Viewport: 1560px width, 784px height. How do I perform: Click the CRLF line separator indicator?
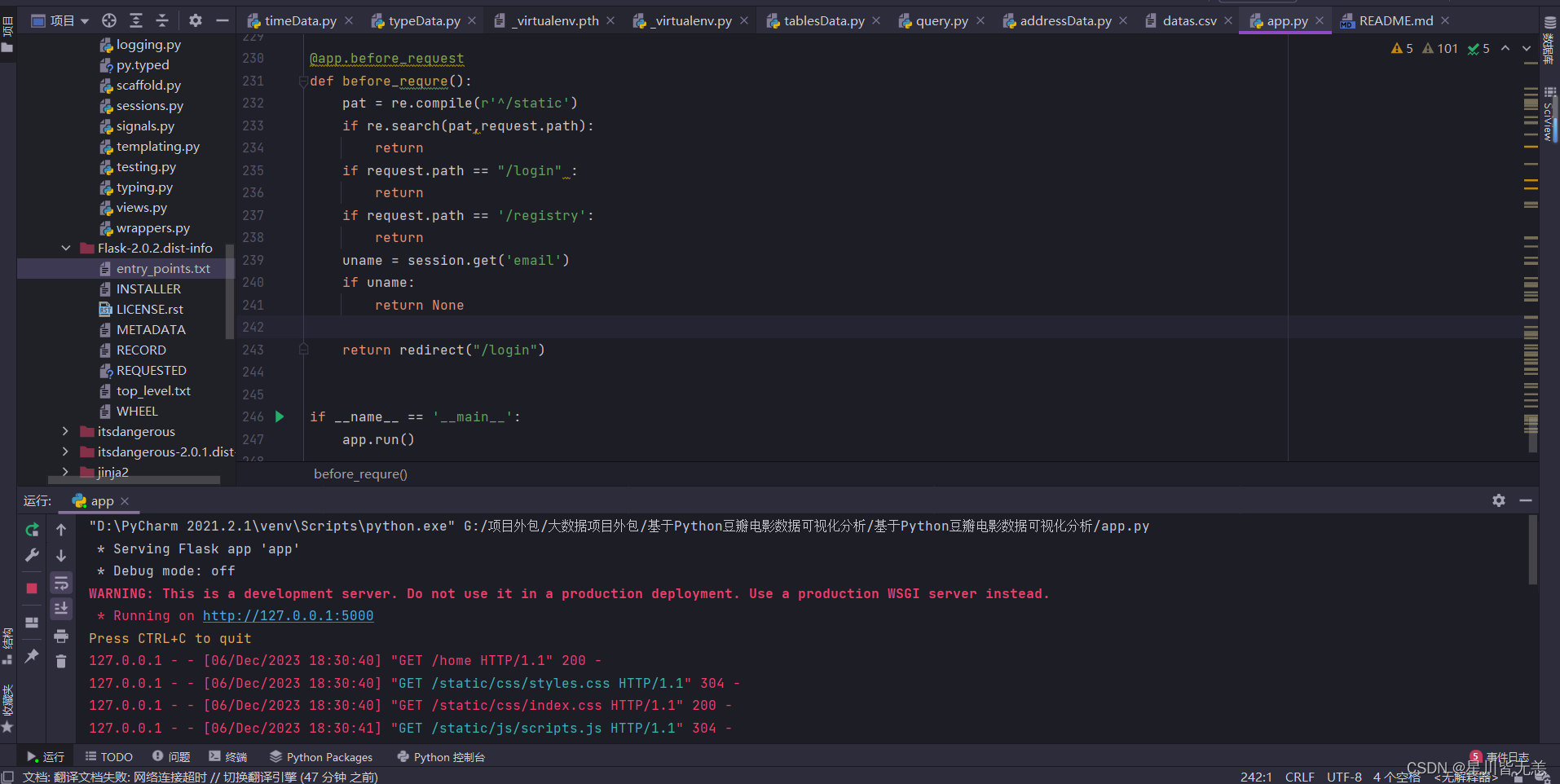click(1300, 777)
